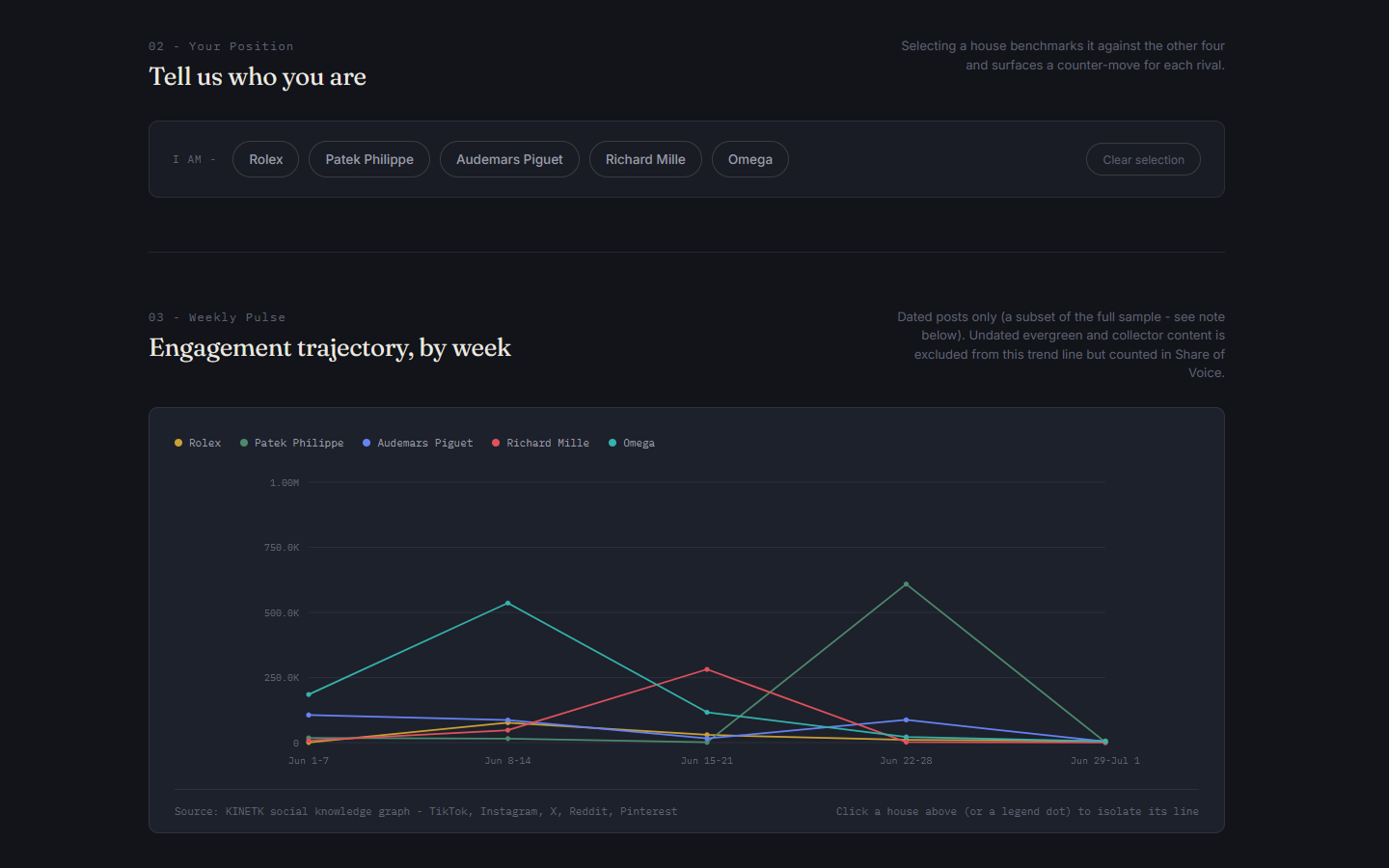Click the 750.0K y-axis label
Viewport: 1389px width, 868px height.
coord(282,548)
